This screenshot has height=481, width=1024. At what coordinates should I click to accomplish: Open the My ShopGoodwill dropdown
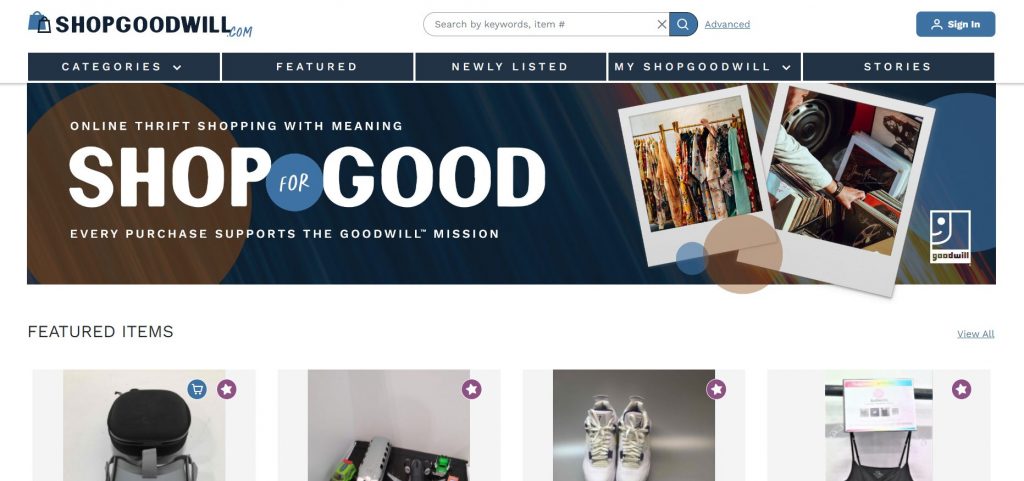coord(705,67)
